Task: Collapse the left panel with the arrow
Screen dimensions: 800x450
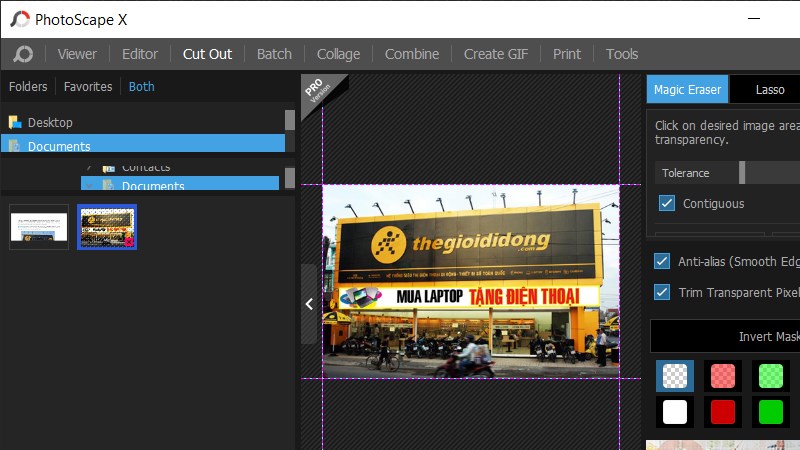Action: pyautogui.click(x=309, y=304)
